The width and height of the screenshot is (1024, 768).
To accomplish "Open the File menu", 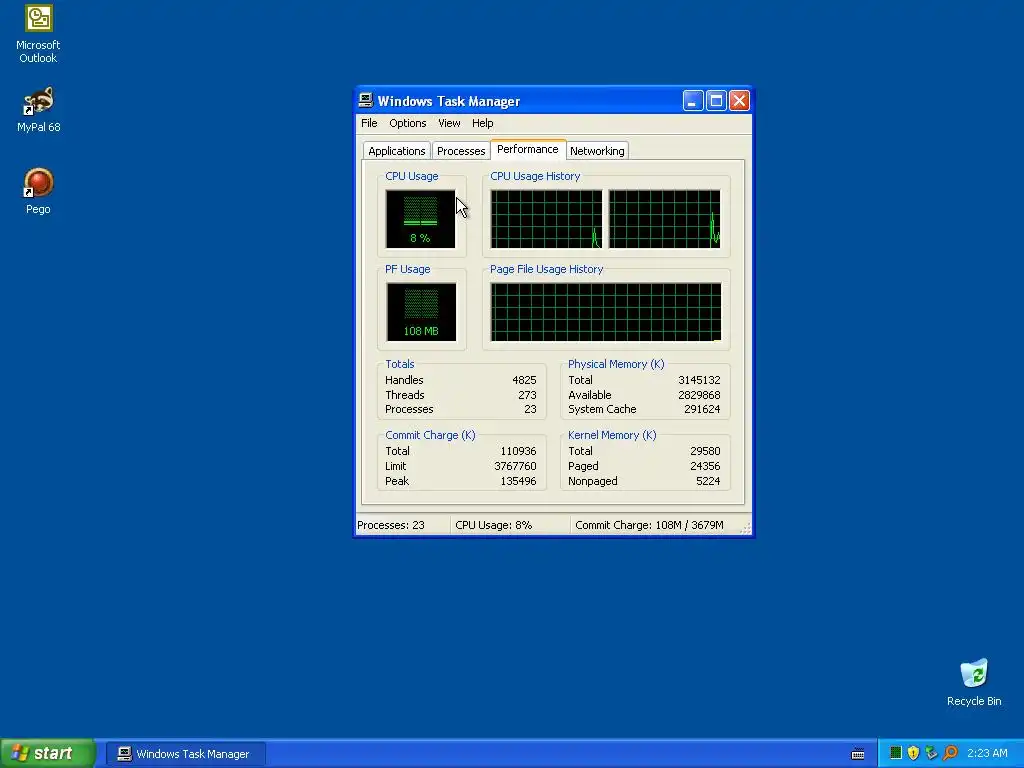I will pos(369,123).
